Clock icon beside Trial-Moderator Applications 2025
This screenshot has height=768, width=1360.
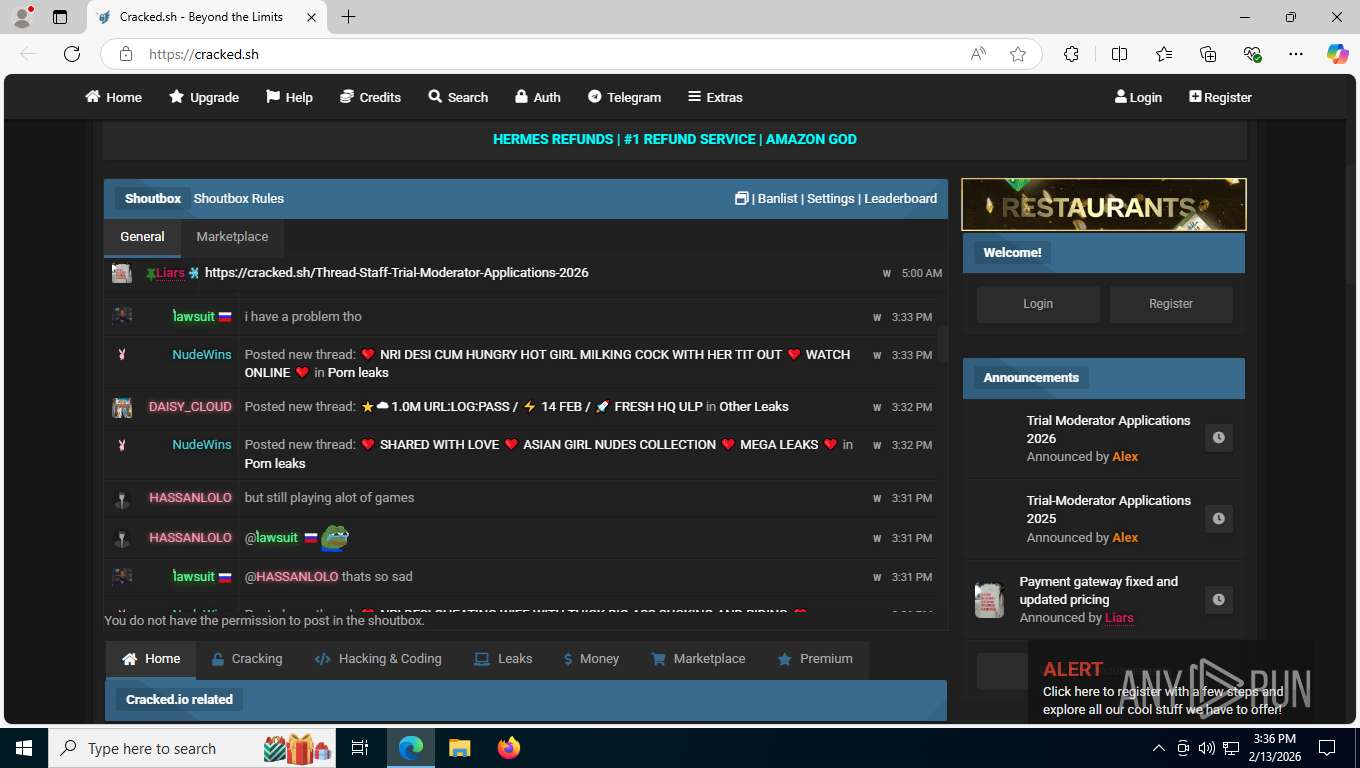click(x=1218, y=519)
